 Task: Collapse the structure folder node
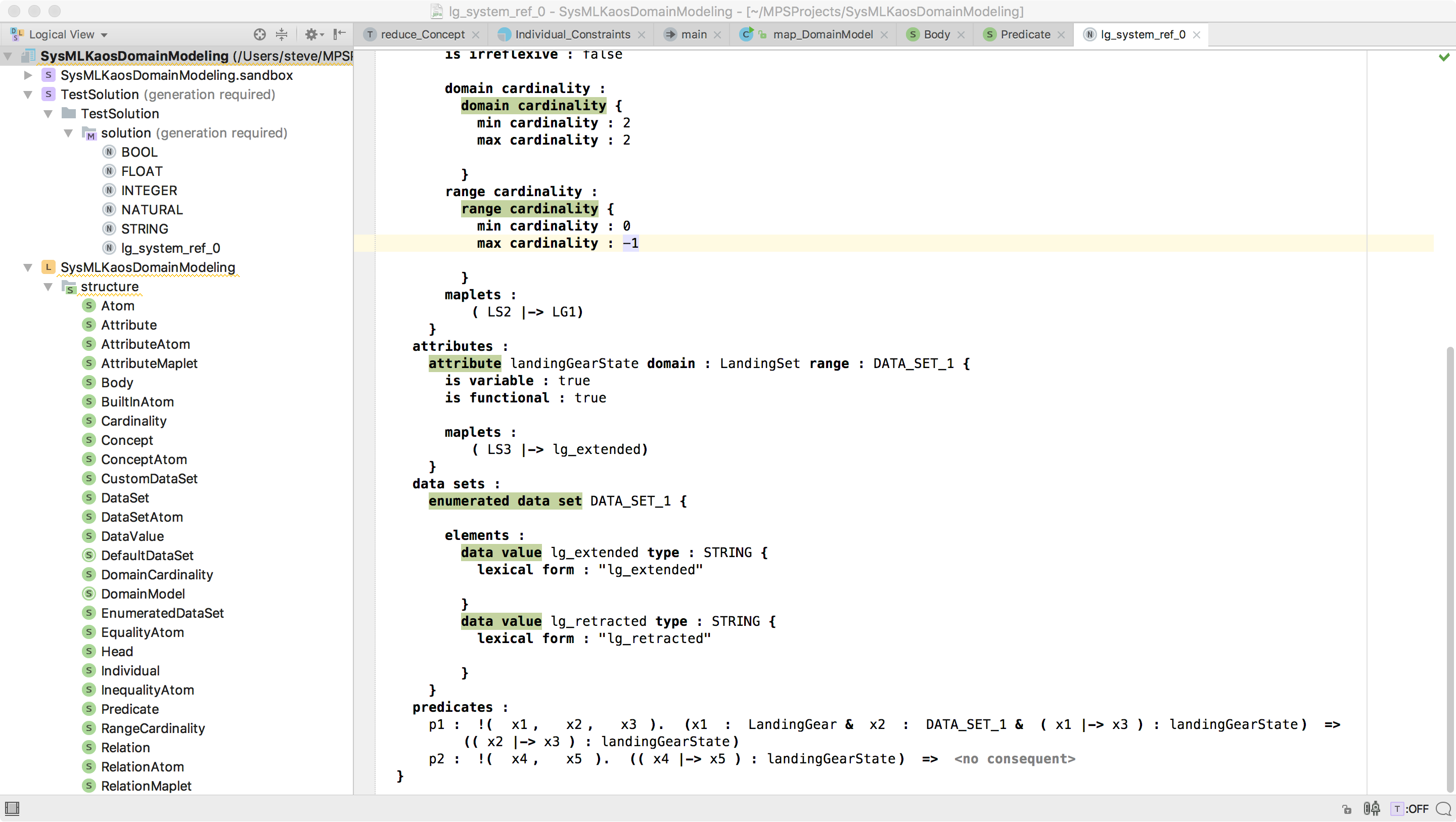coord(48,287)
